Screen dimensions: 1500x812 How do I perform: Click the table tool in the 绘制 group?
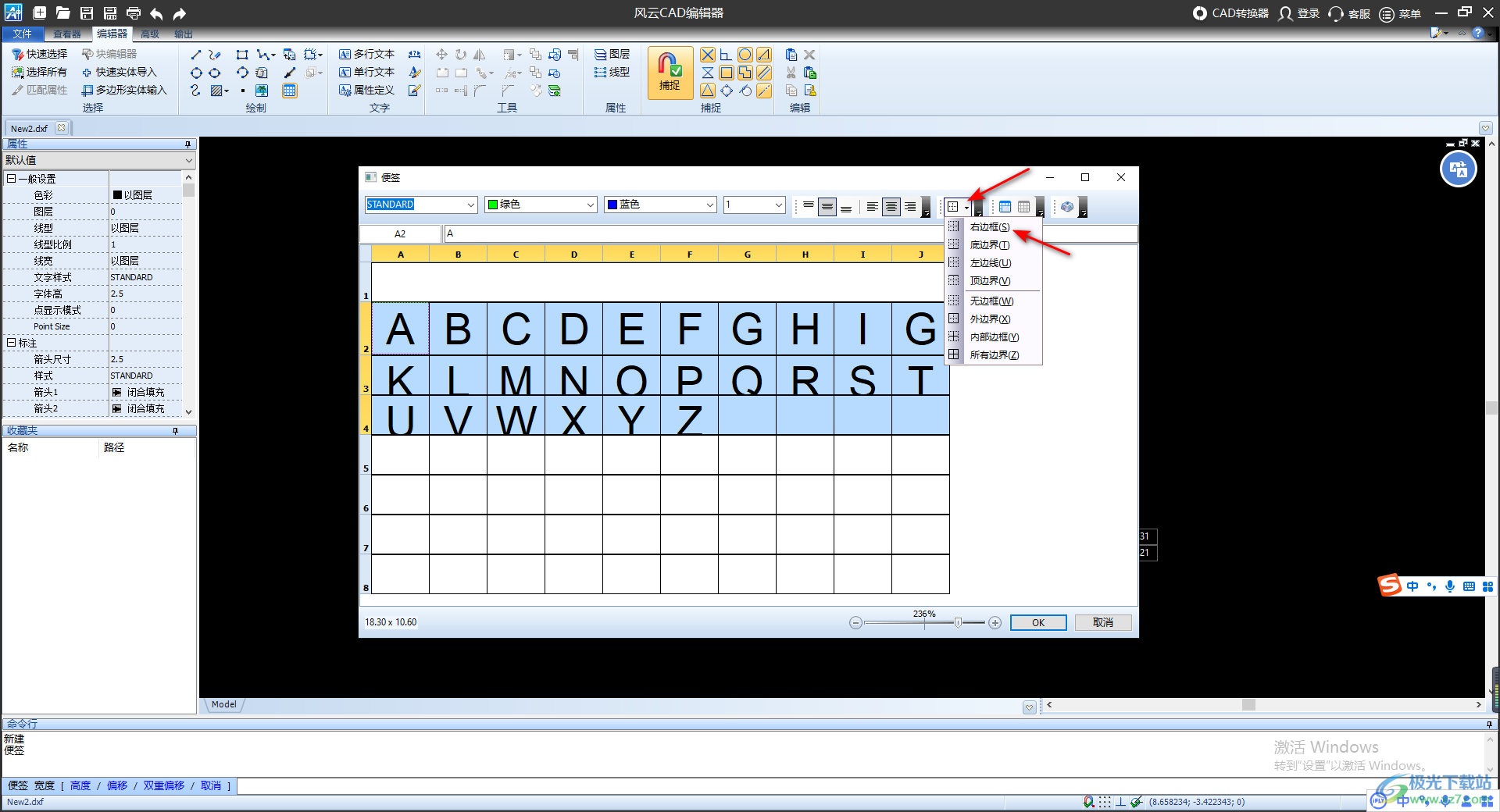point(289,91)
